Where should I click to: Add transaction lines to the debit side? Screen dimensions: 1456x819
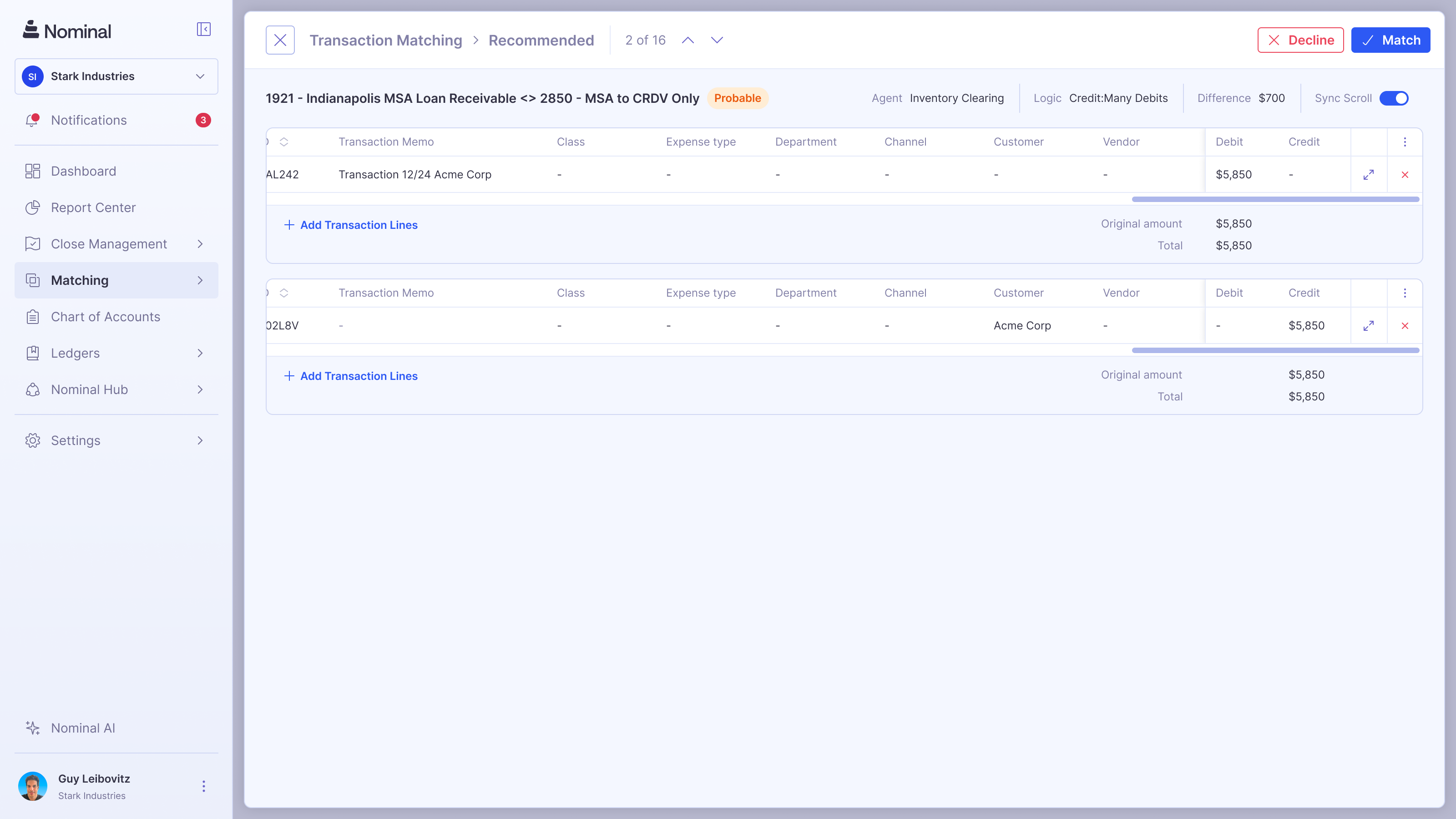[x=350, y=225]
